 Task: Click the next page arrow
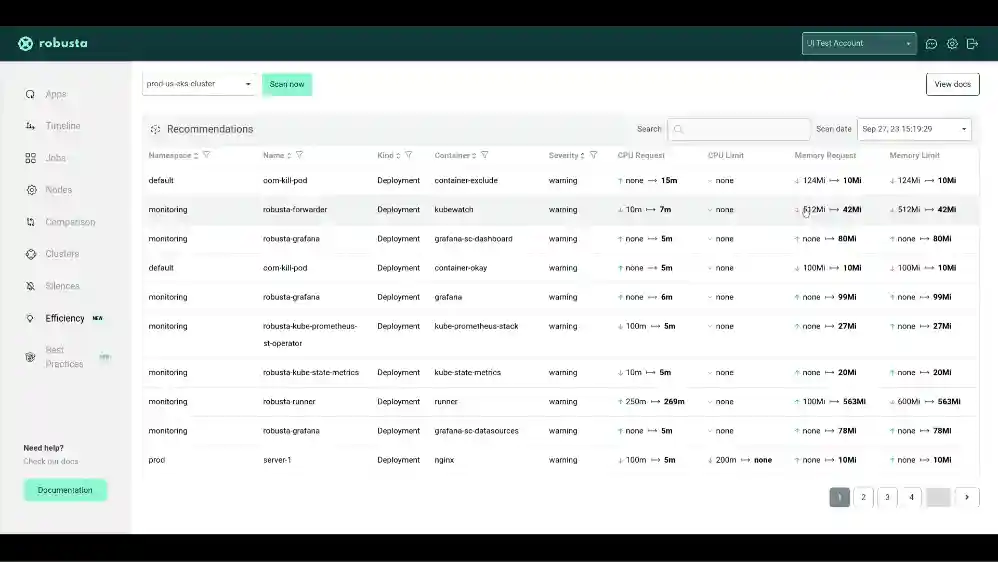[x=967, y=497]
